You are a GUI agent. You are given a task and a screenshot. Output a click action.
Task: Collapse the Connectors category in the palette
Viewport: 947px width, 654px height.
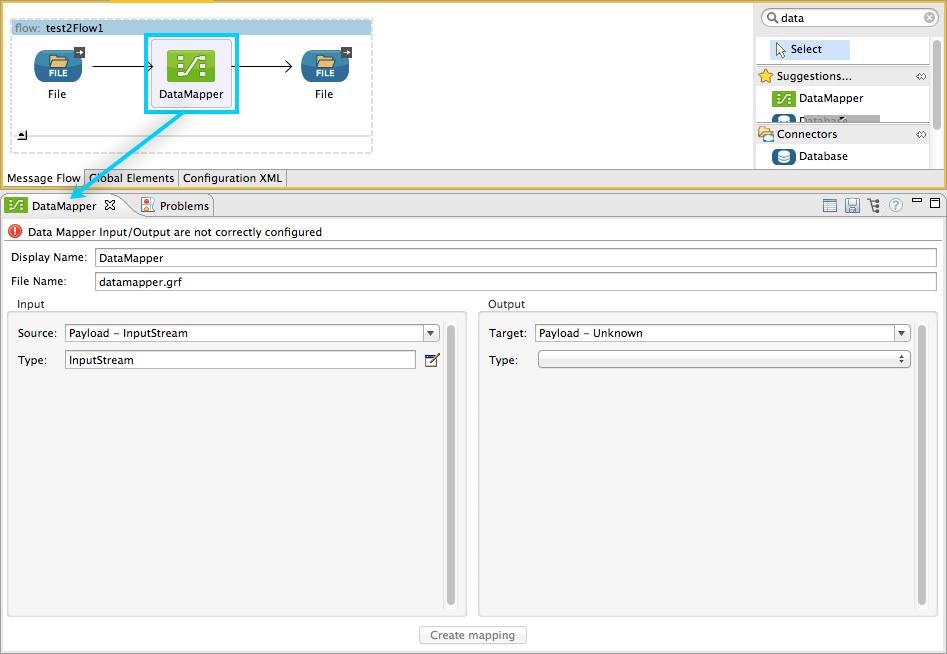pyautogui.click(x=921, y=133)
